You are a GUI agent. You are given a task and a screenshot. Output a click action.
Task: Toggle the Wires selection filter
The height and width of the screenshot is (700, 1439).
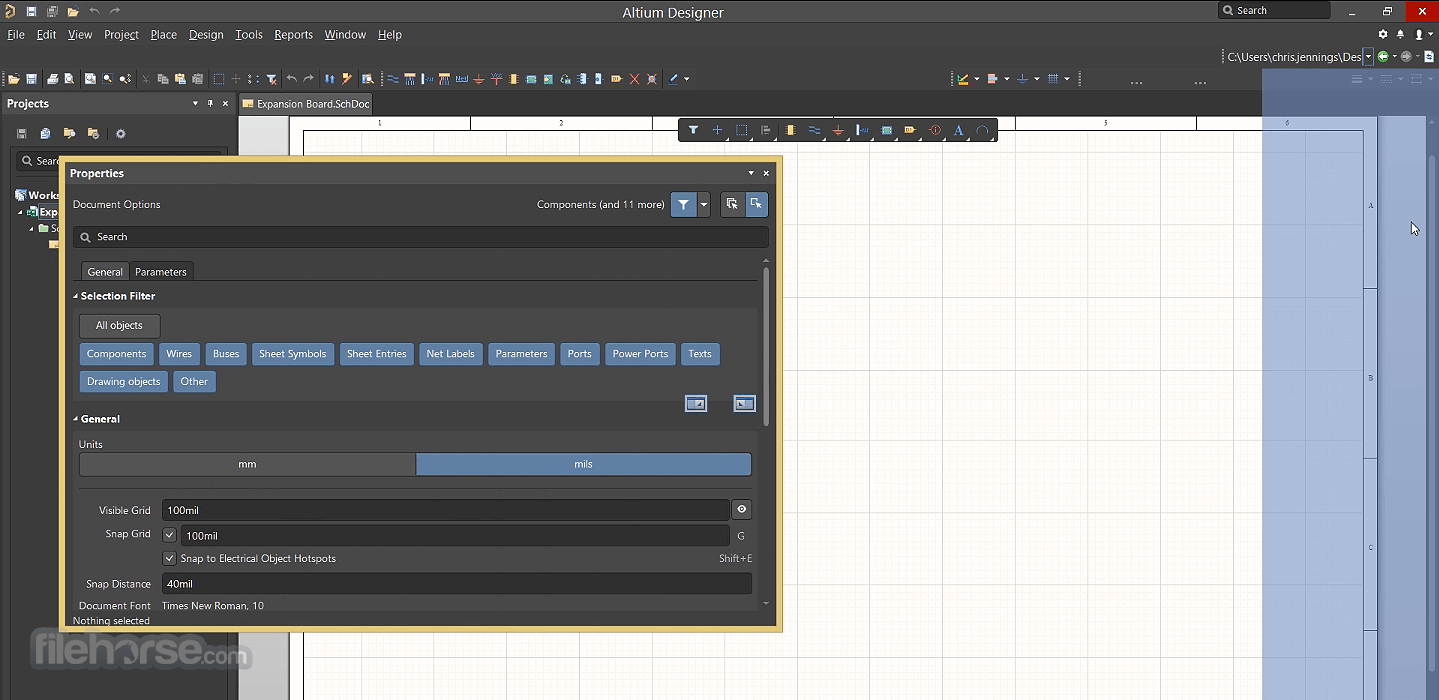(179, 354)
